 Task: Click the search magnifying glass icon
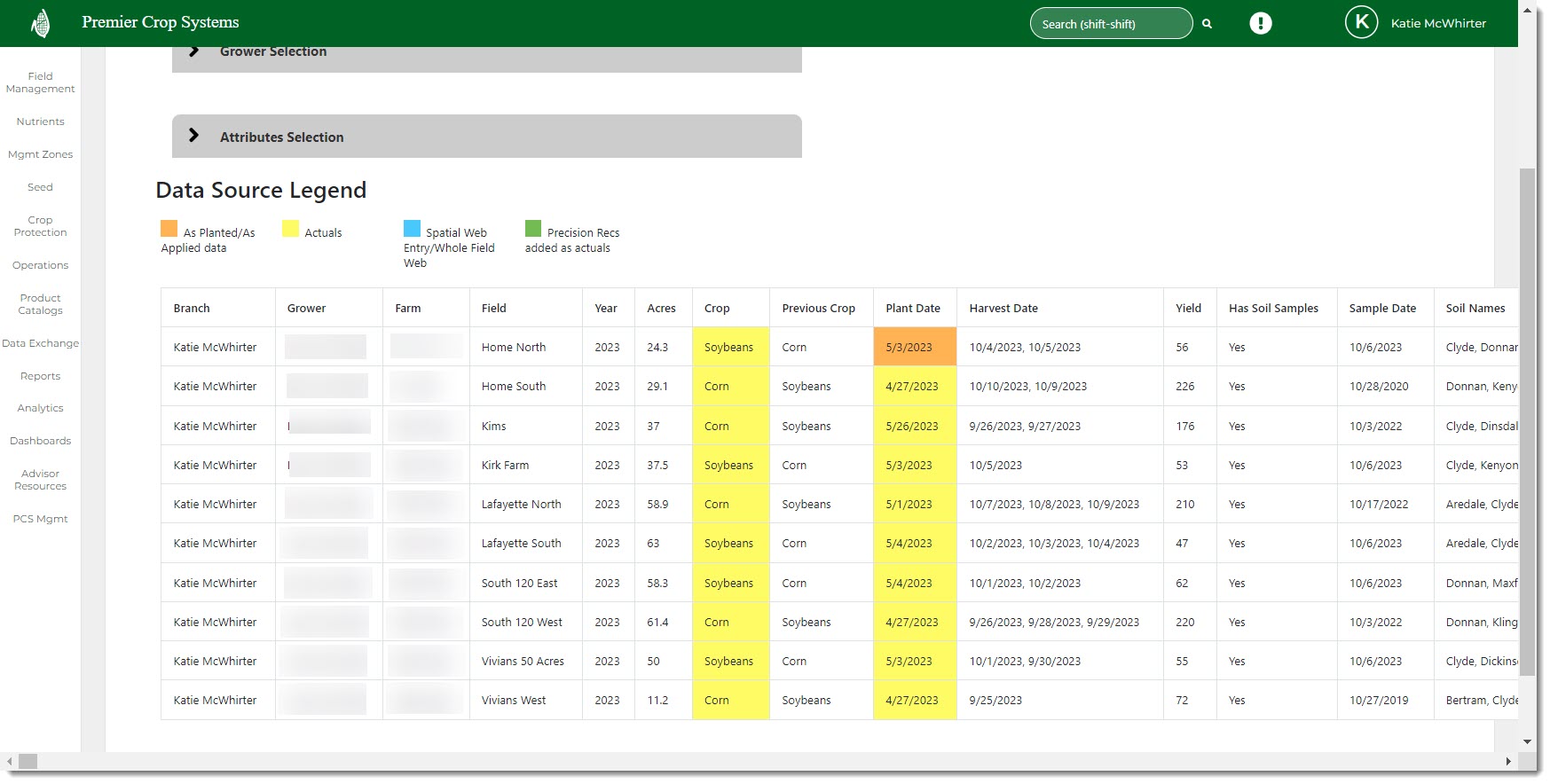1207,24
